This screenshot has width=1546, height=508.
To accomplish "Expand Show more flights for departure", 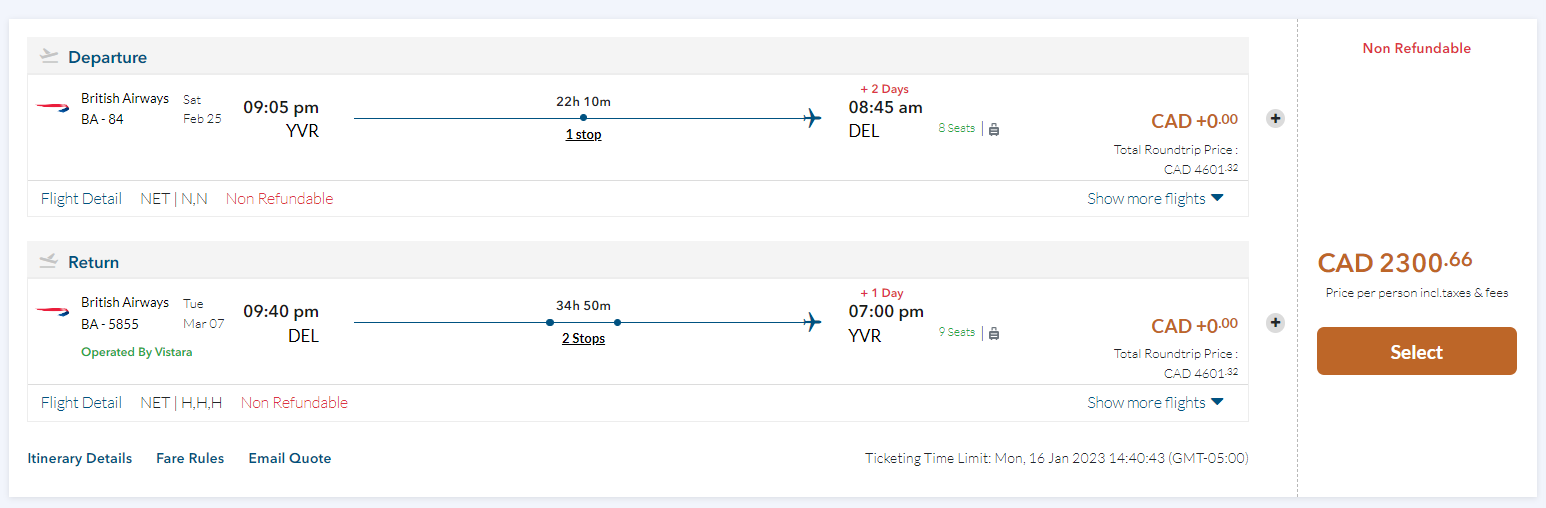I will [1155, 198].
